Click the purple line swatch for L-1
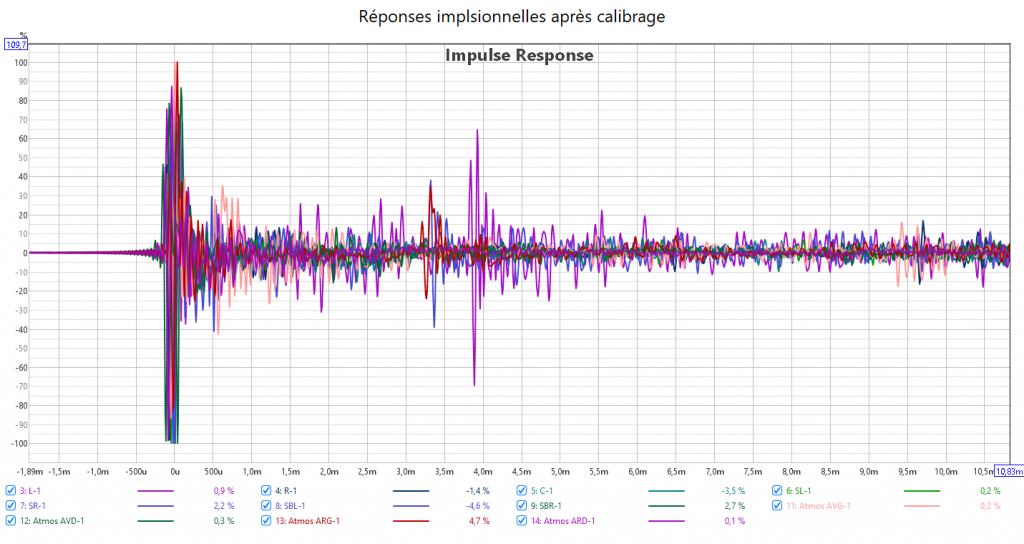Viewport: 1024px width, 544px height. 155,492
